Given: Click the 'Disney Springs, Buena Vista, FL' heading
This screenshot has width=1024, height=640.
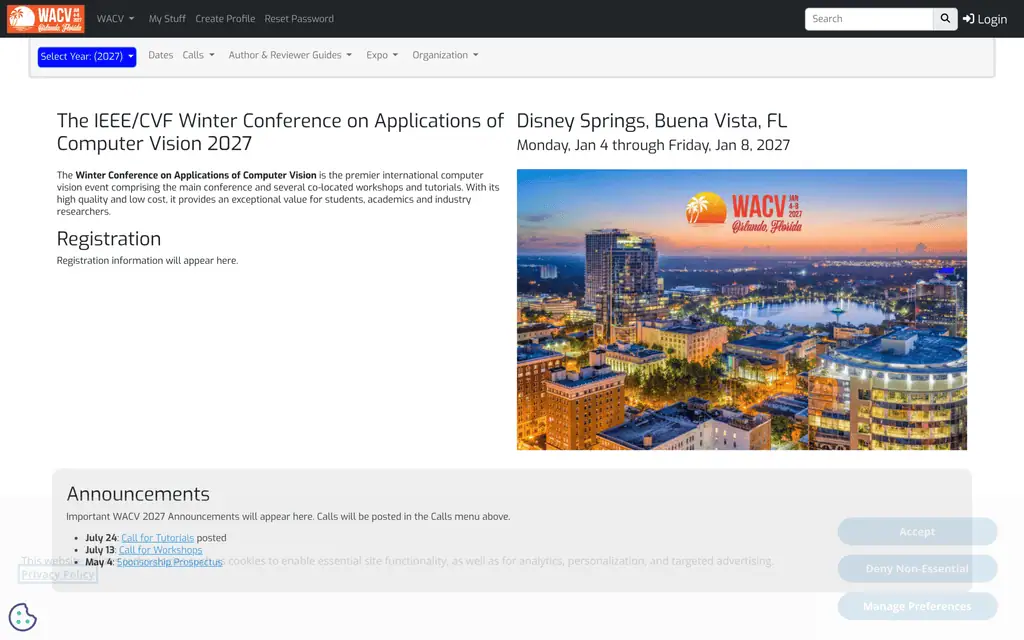Looking at the screenshot, I should pos(652,121).
